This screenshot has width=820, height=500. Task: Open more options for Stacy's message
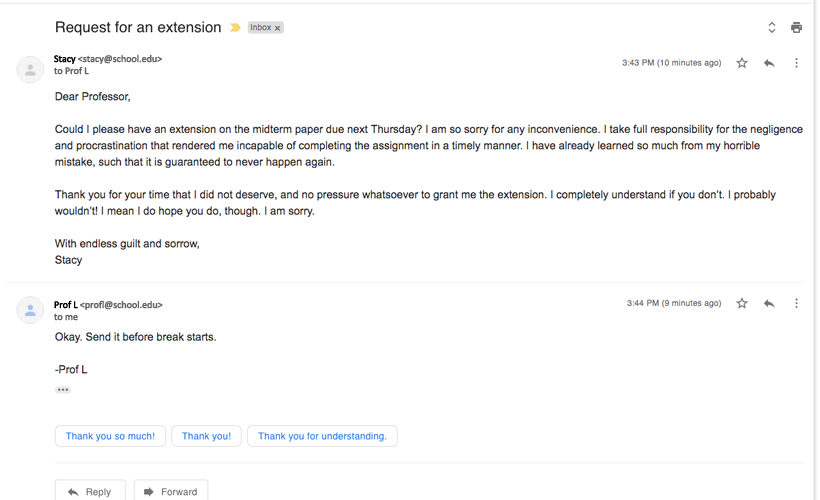pyautogui.click(x=796, y=63)
